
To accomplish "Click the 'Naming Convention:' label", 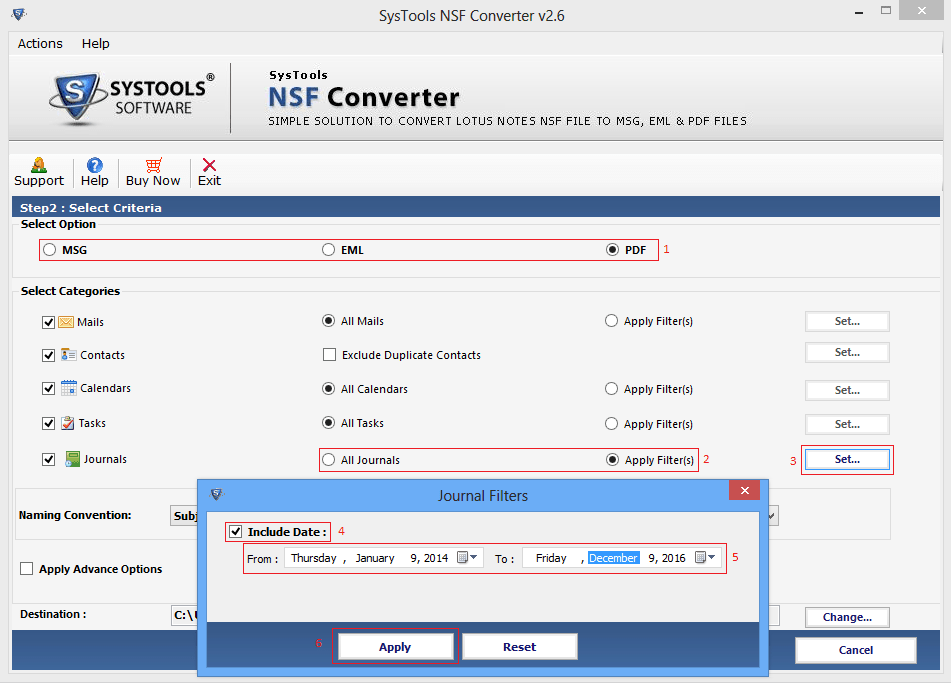I will click(75, 515).
